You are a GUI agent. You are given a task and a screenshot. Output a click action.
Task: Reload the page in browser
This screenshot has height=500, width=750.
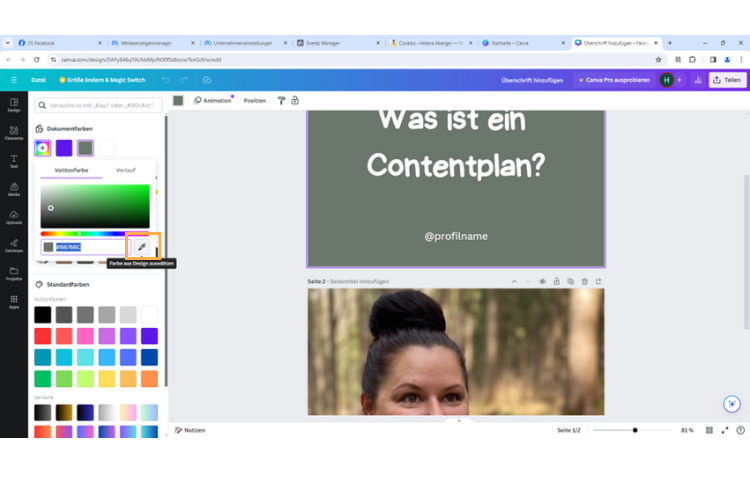pyautogui.click(x=36, y=59)
